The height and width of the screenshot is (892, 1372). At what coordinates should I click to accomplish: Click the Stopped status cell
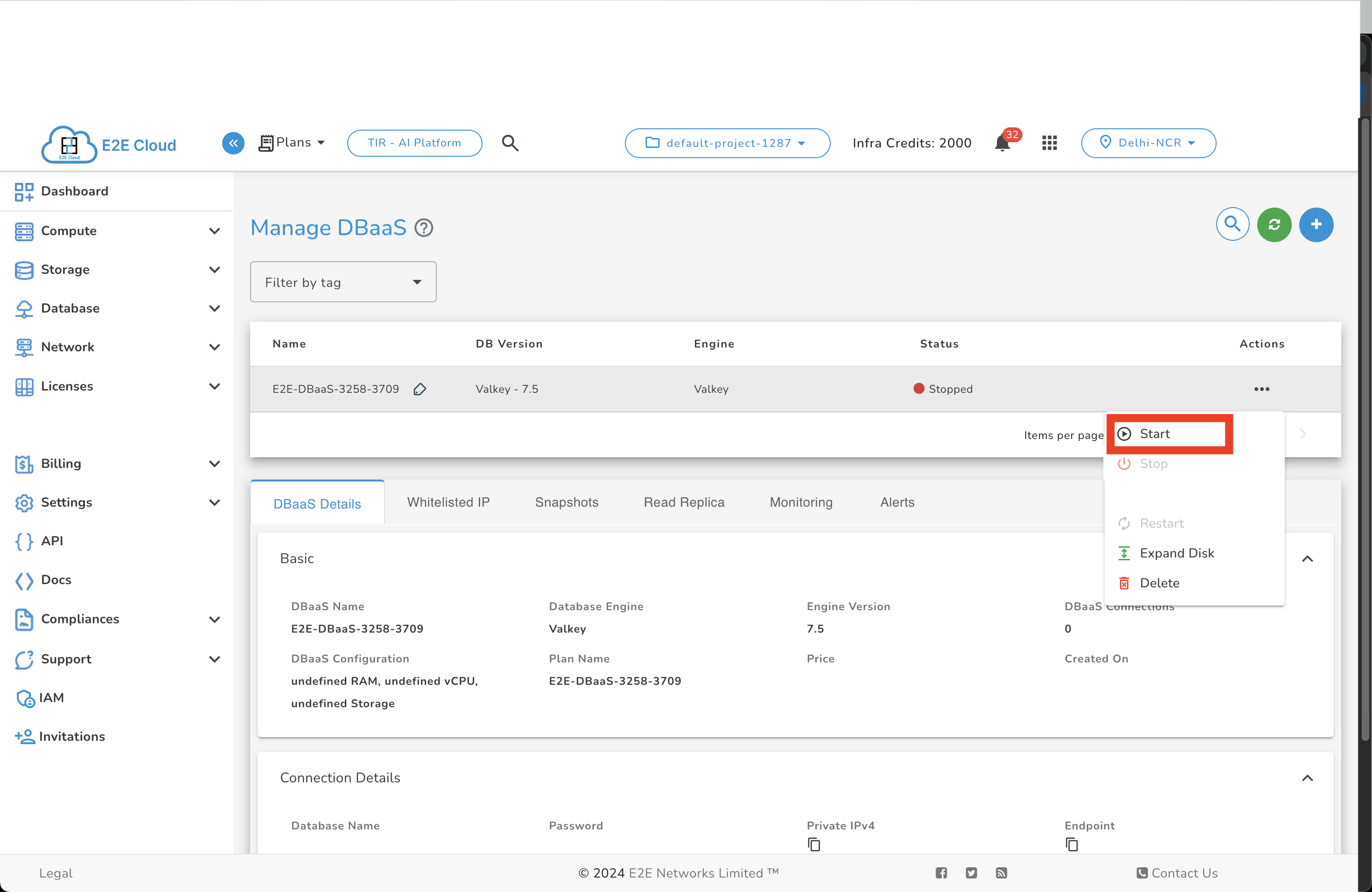[943, 389]
